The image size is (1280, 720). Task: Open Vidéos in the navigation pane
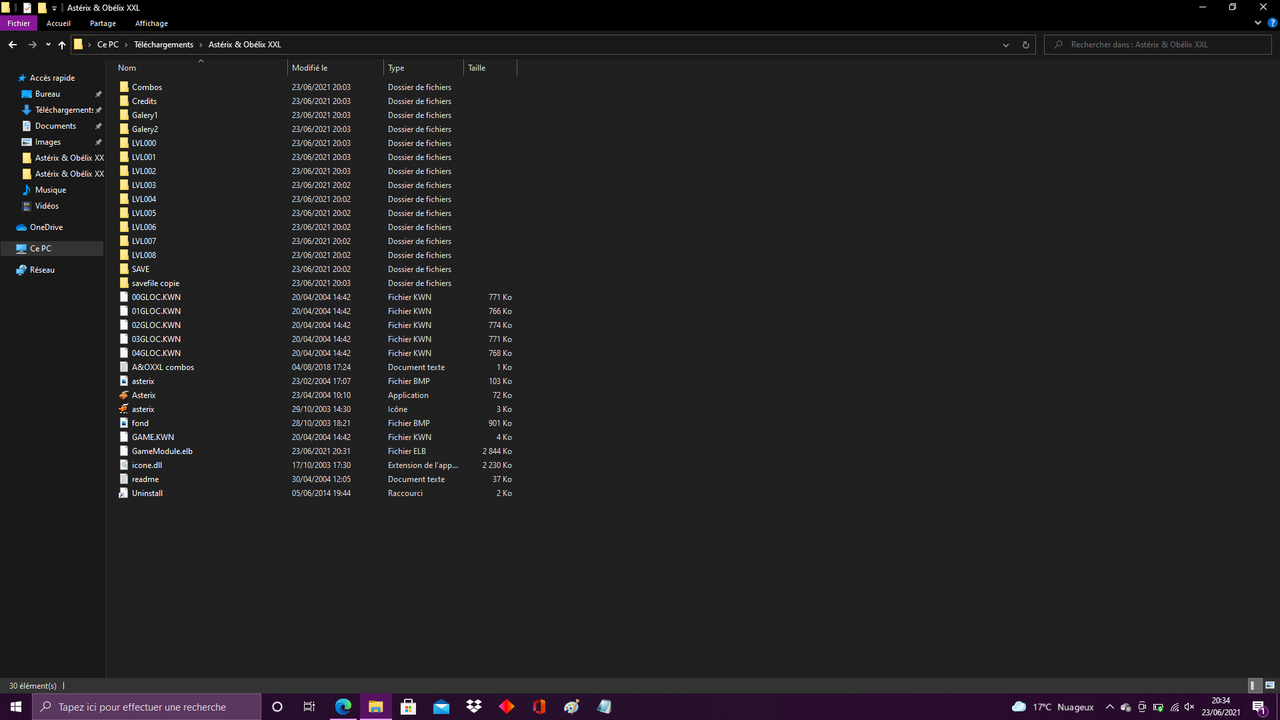(x=47, y=206)
